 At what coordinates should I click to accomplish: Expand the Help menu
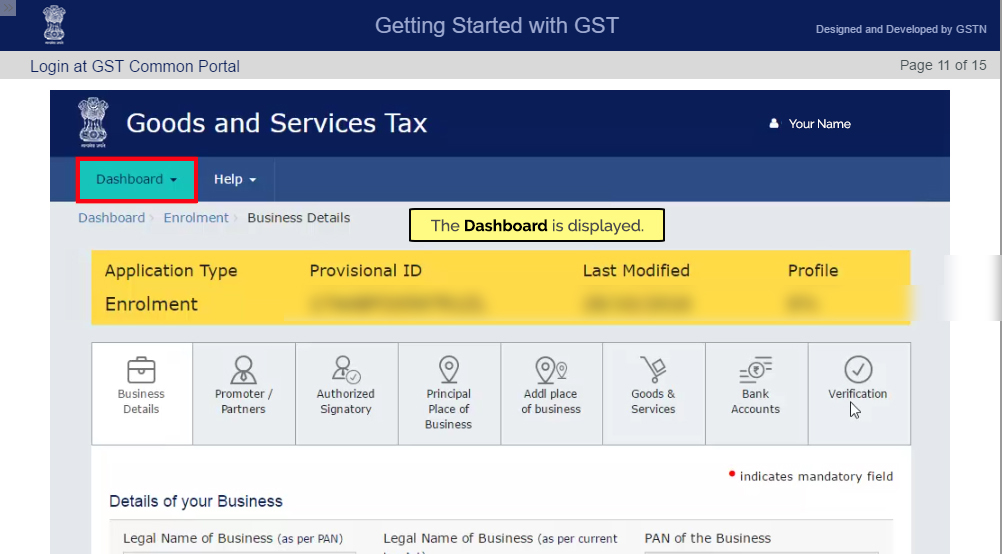(x=235, y=180)
